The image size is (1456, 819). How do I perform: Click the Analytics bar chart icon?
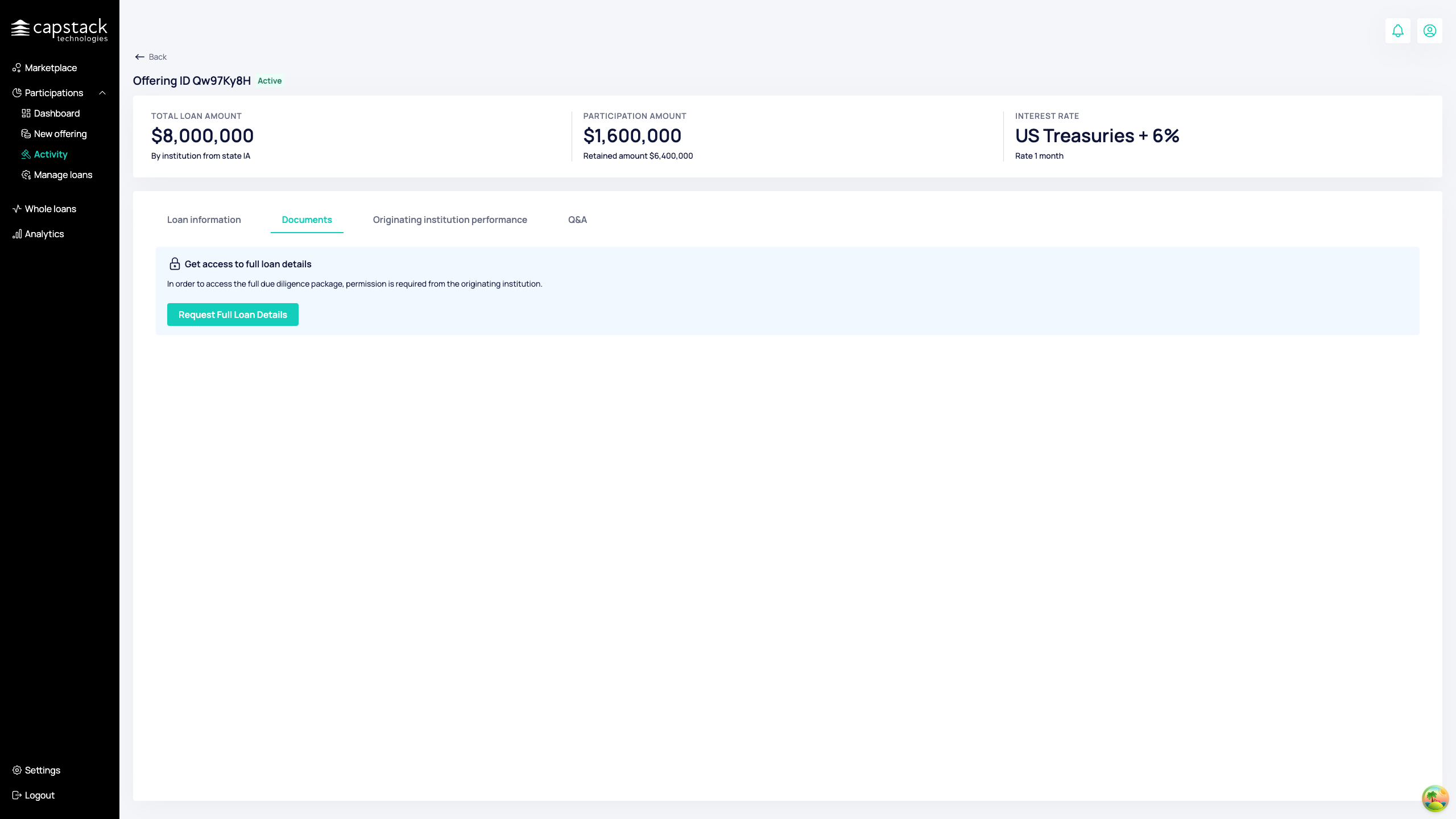point(17,234)
